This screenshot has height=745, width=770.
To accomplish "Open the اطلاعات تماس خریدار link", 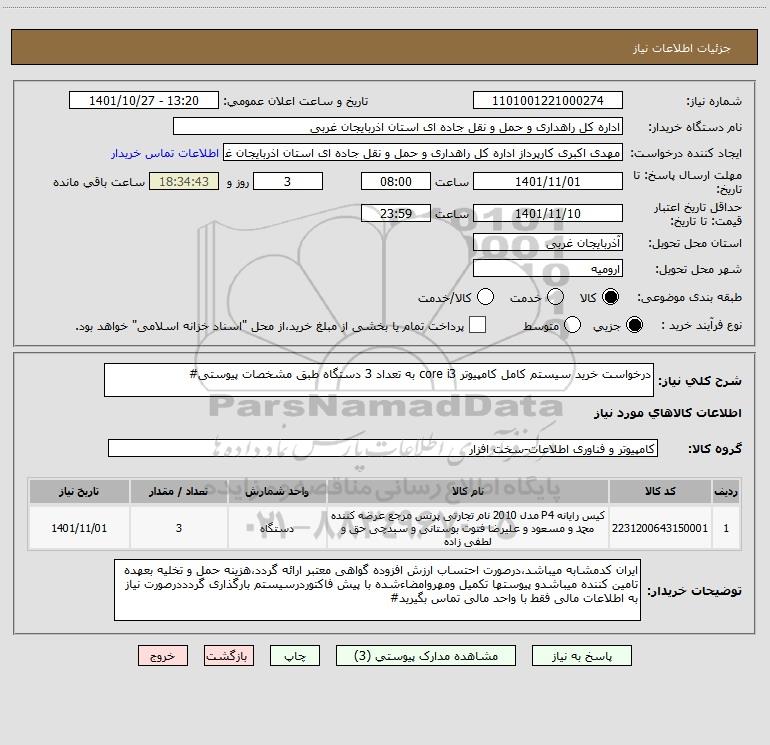I will [165, 153].
